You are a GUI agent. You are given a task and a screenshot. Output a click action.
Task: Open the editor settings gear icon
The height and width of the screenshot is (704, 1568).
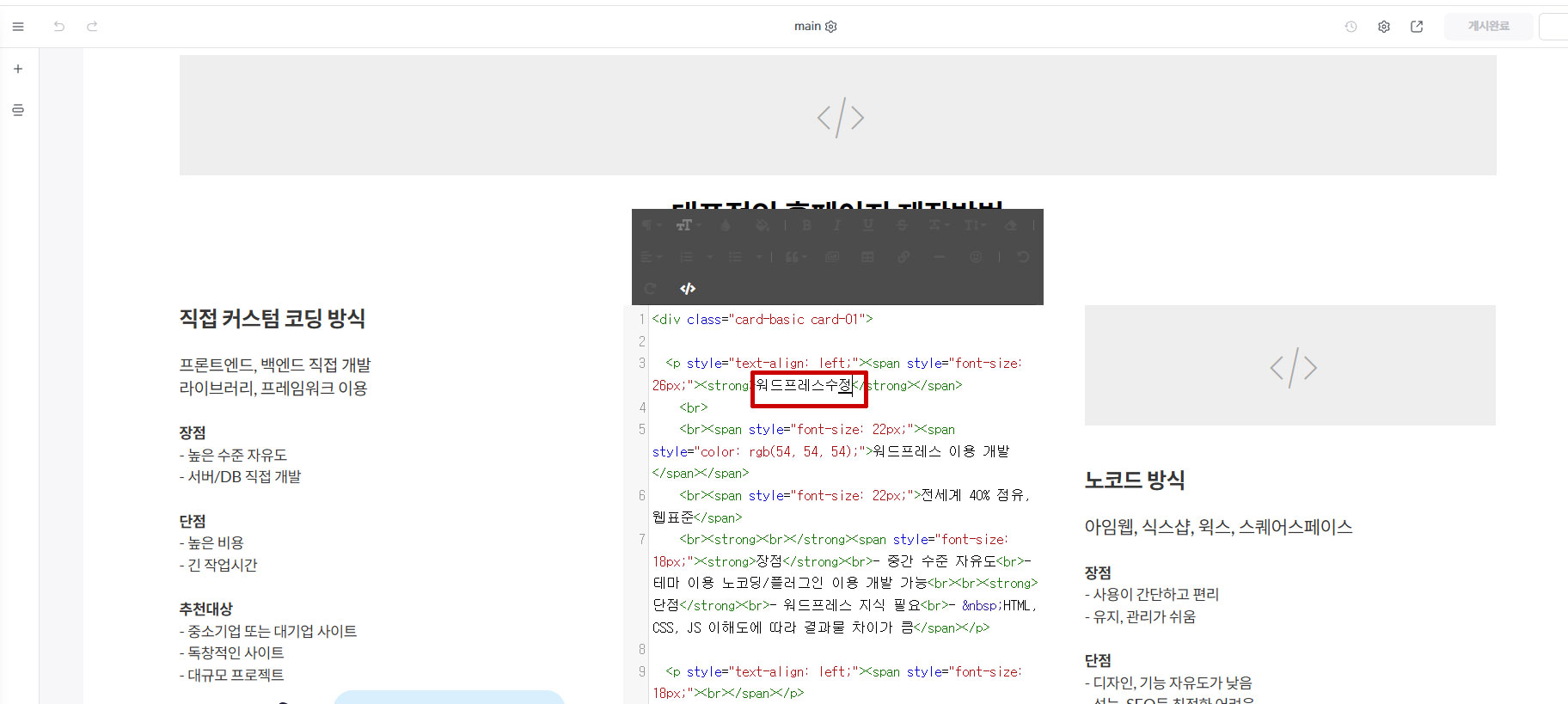tap(1383, 27)
